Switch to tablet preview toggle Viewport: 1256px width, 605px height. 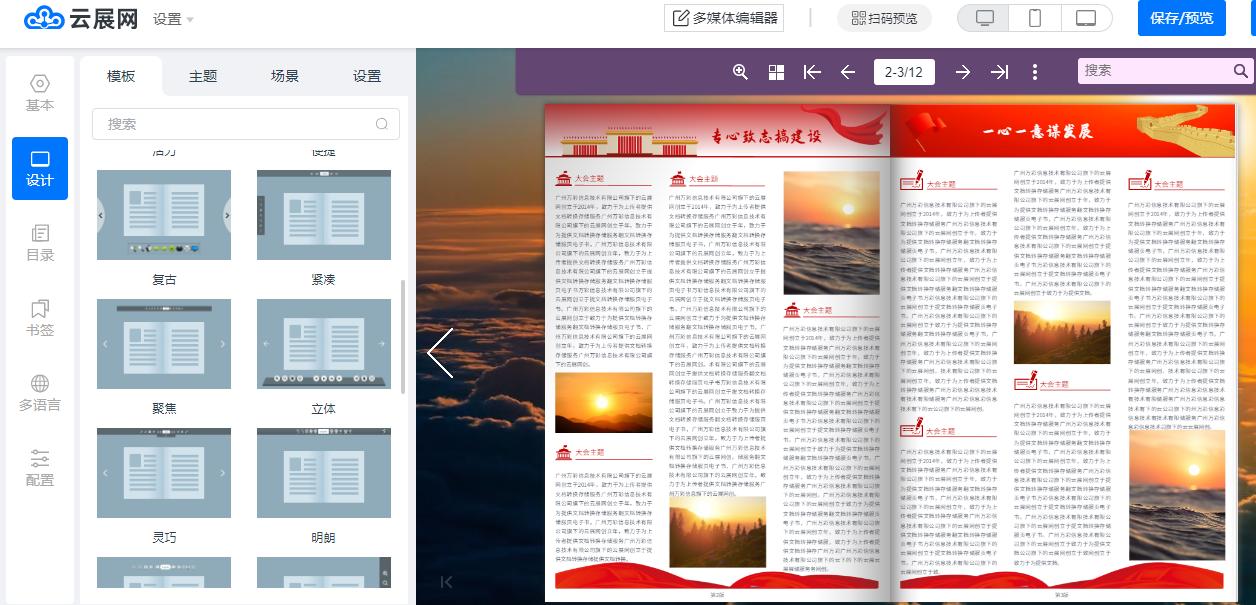pos(1085,18)
